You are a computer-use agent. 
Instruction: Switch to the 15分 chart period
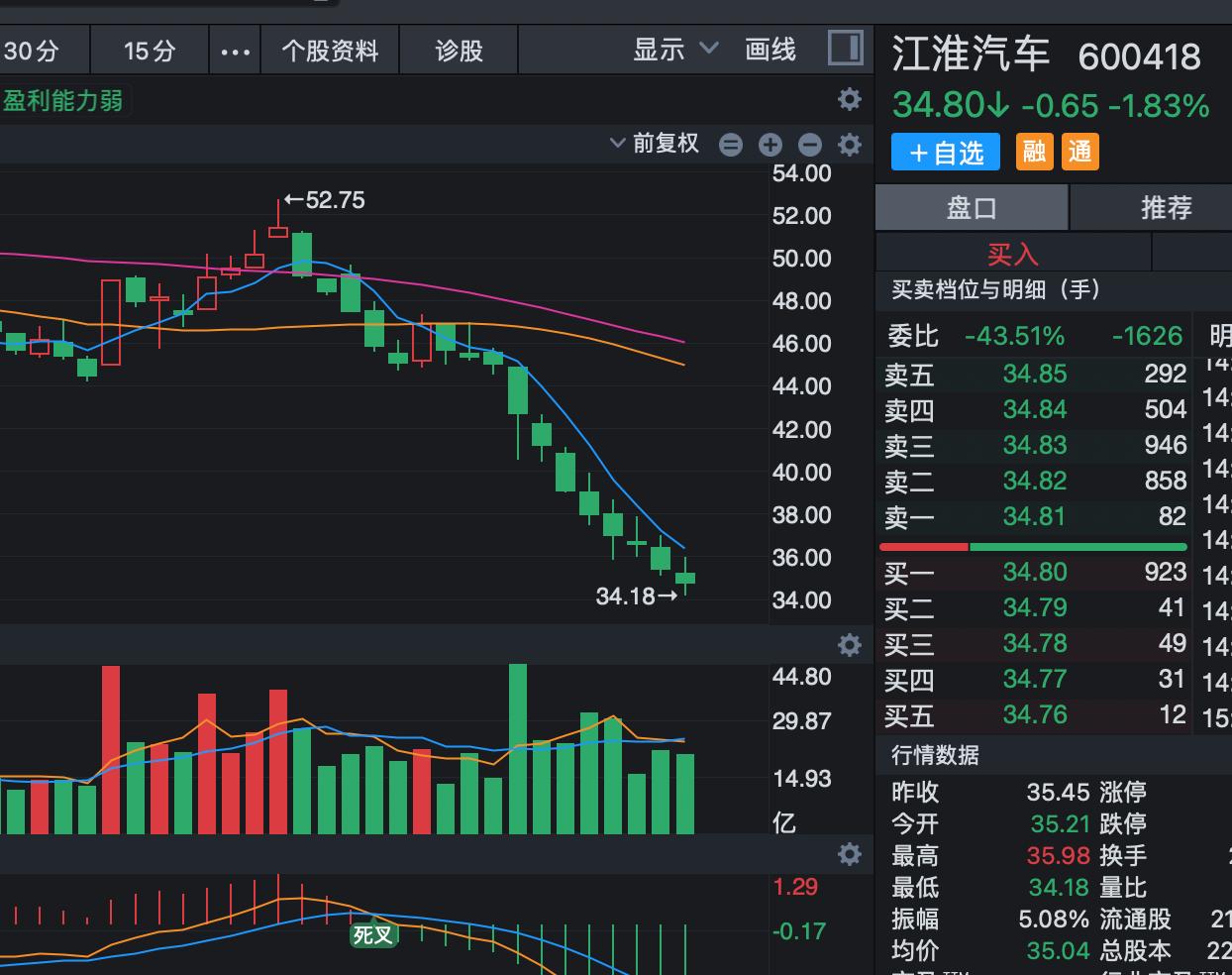150,51
